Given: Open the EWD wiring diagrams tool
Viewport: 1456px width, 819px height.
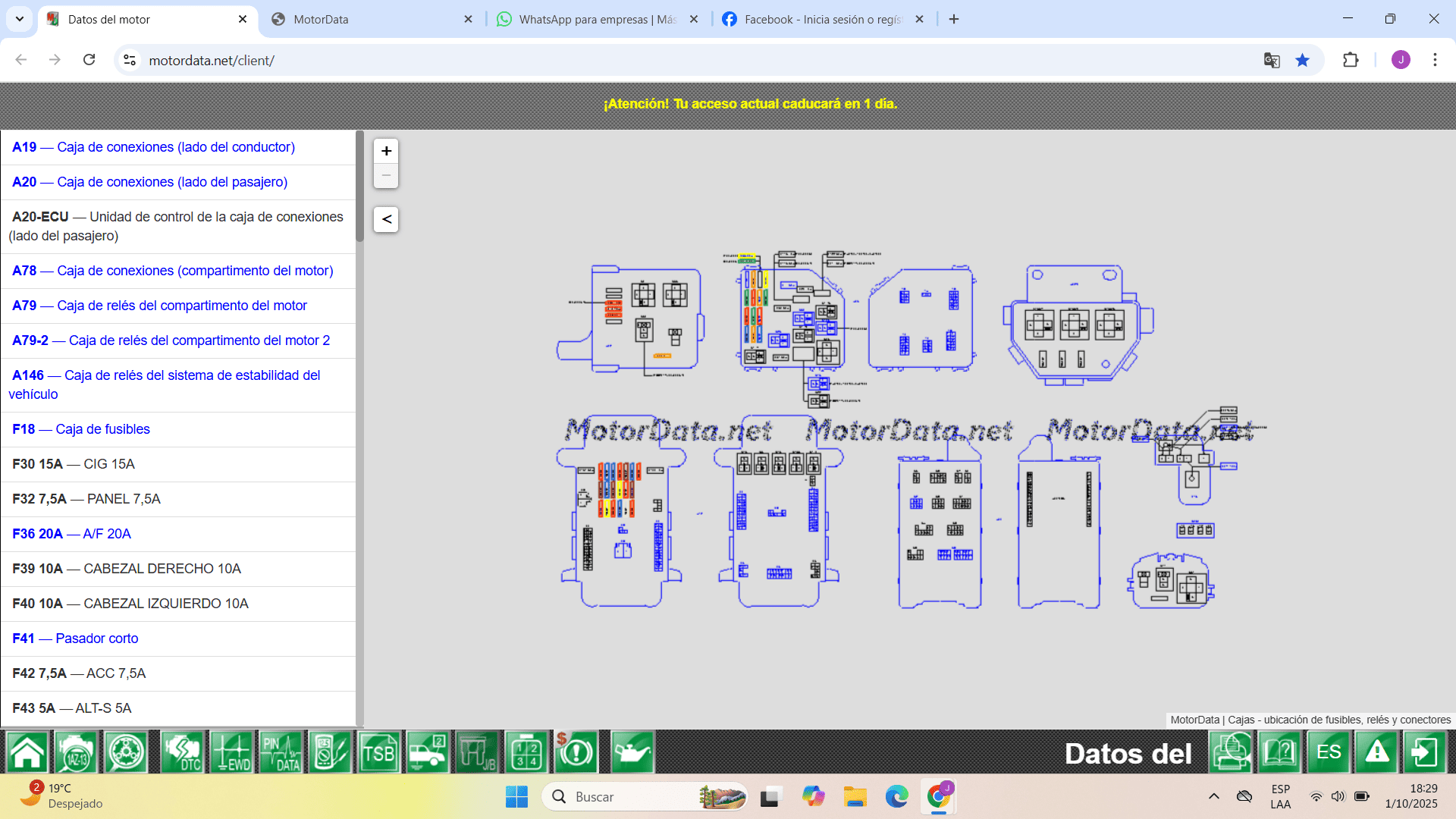Looking at the screenshot, I should coord(232,752).
